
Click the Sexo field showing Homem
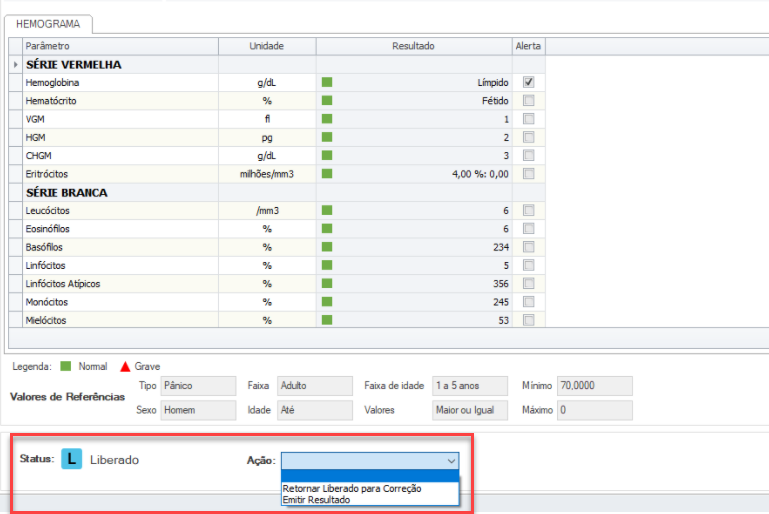click(x=198, y=410)
